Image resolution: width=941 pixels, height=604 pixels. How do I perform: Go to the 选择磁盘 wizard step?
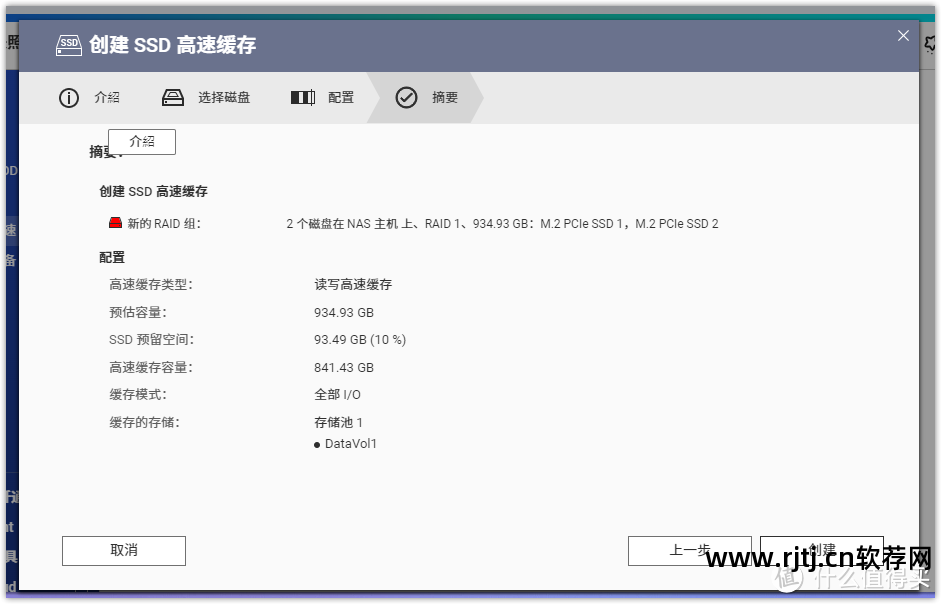click(206, 97)
